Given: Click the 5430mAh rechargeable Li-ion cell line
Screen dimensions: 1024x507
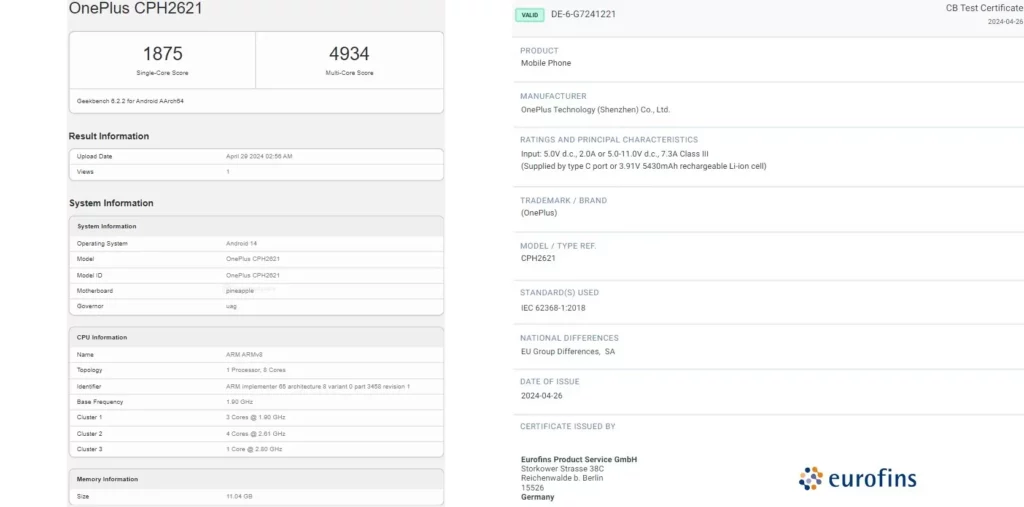Looking at the screenshot, I should click(x=643, y=167).
